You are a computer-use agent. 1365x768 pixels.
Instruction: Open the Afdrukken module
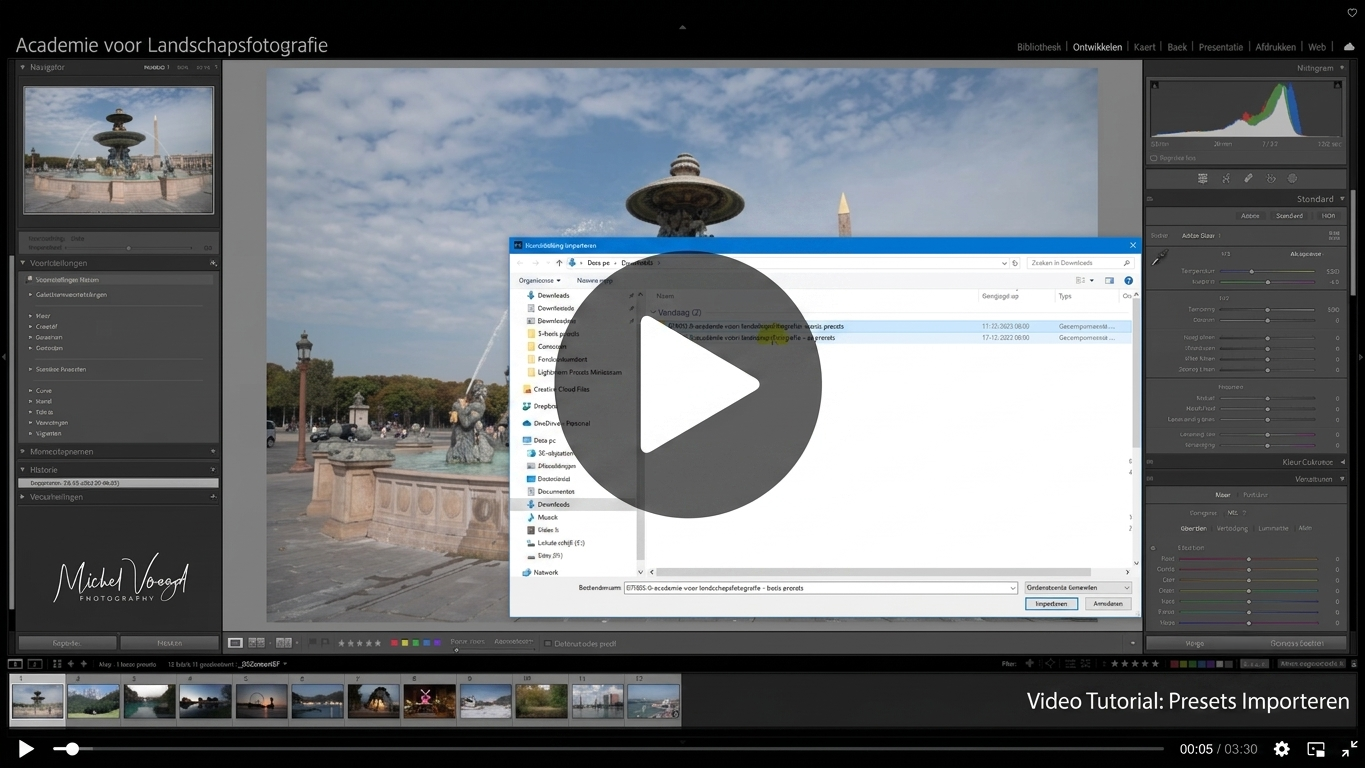click(x=1276, y=47)
